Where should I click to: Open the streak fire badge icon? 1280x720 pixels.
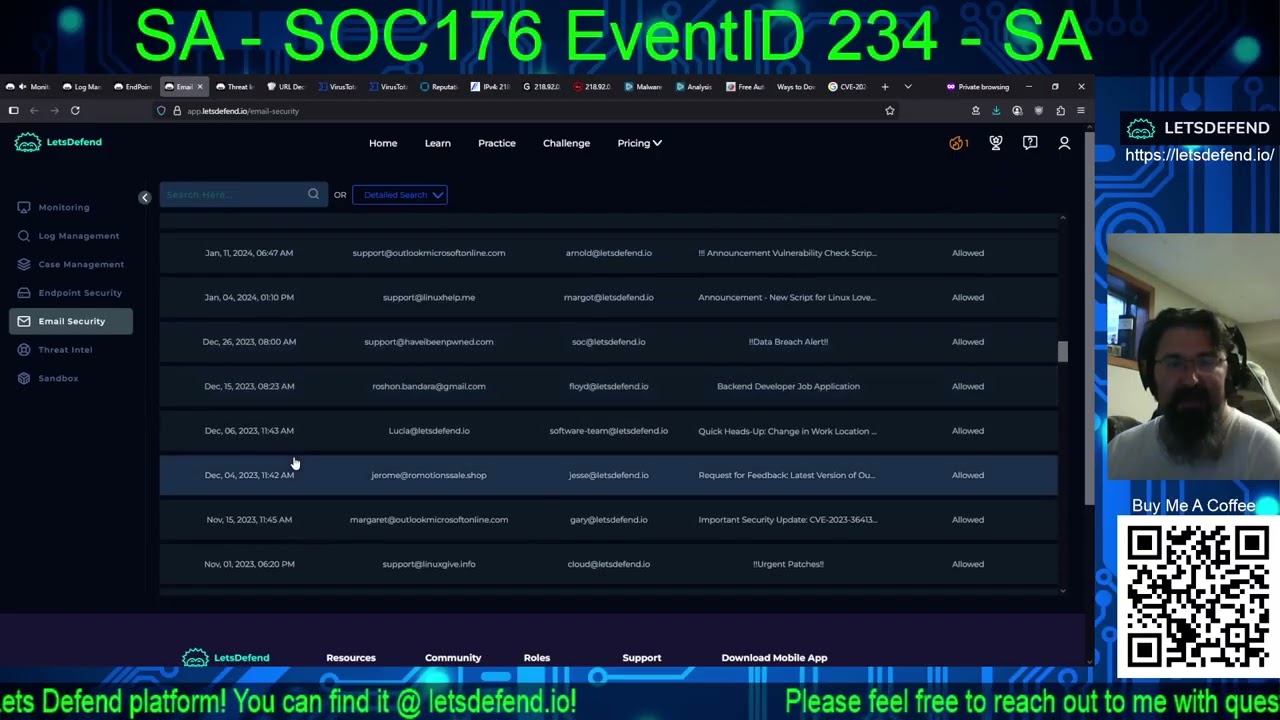(x=958, y=143)
